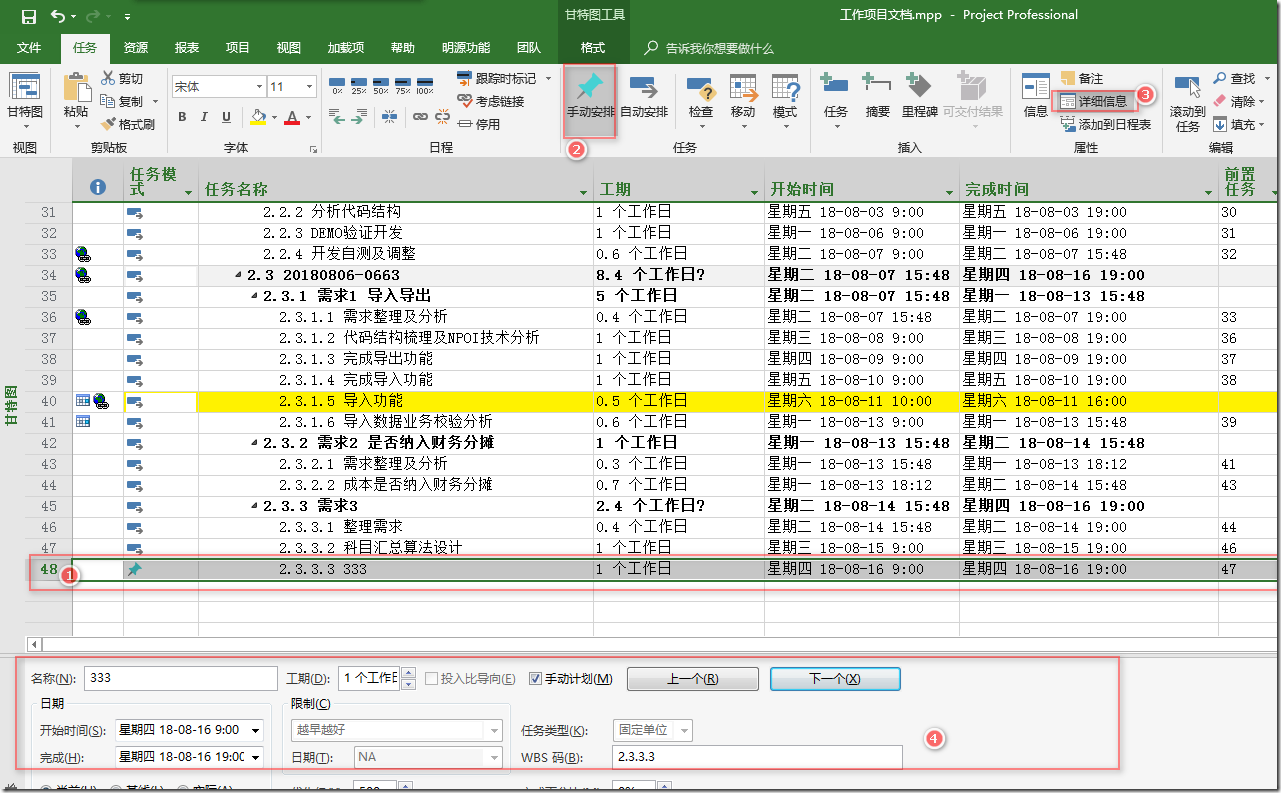Click the duration spinner in task form
1281x793 pixels.
407,679
